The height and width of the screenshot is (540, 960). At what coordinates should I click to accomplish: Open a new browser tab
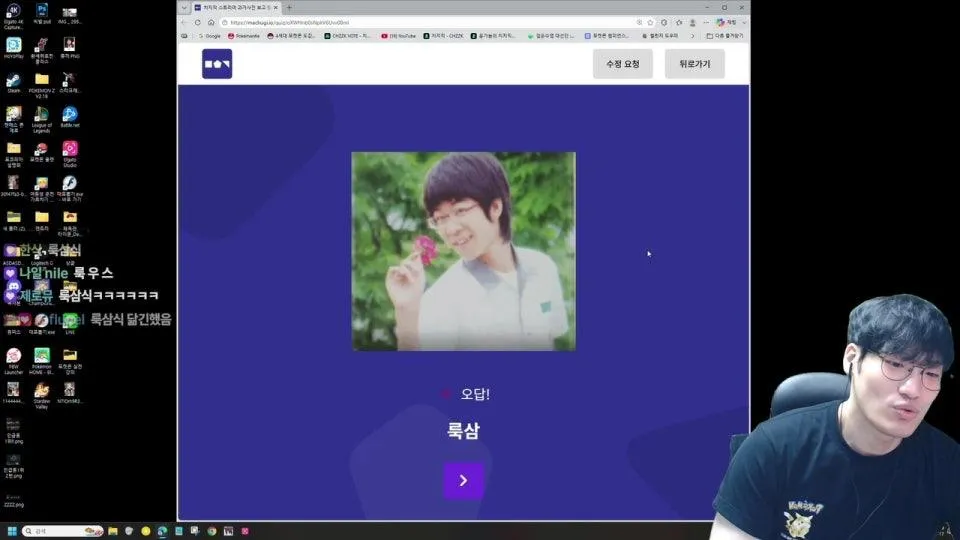click(x=289, y=7)
